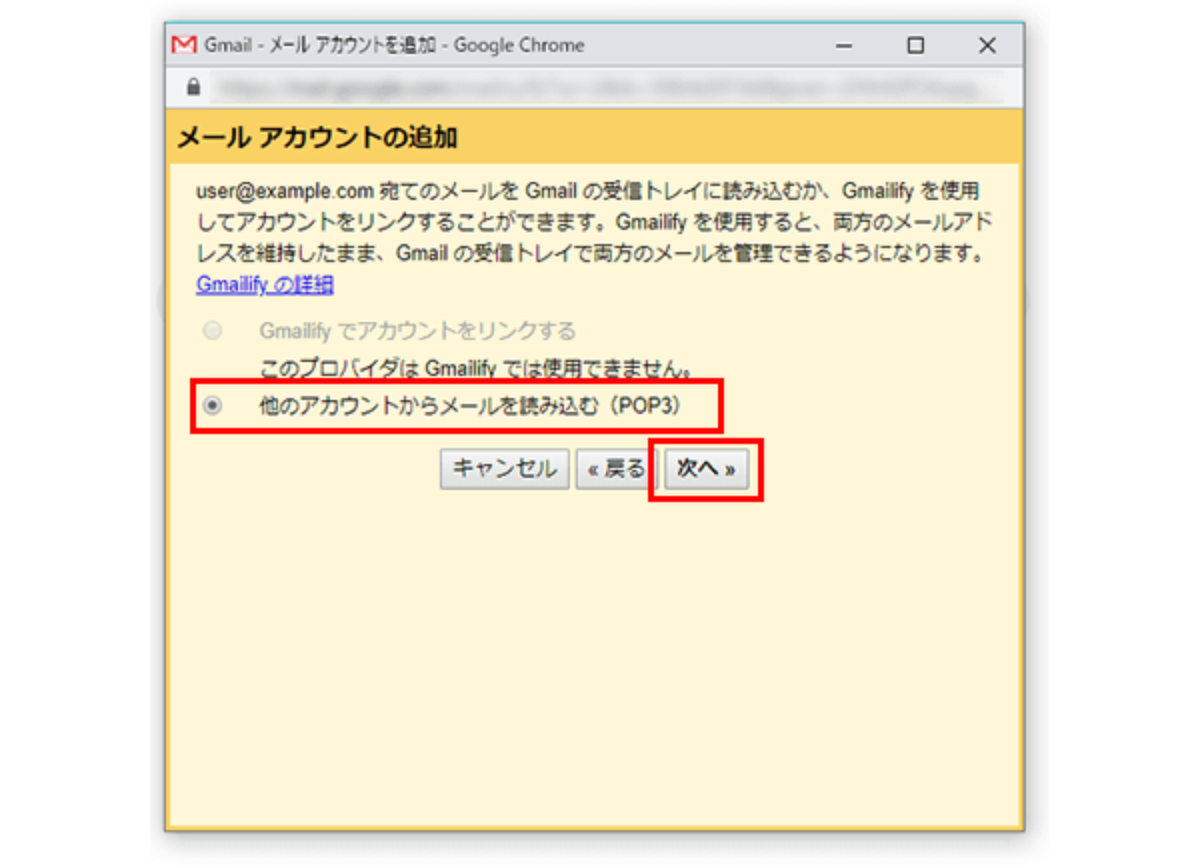Screen dimensions: 1200x868
Task: Click the "メール アカウントの追加" heading
Action: 317,138
